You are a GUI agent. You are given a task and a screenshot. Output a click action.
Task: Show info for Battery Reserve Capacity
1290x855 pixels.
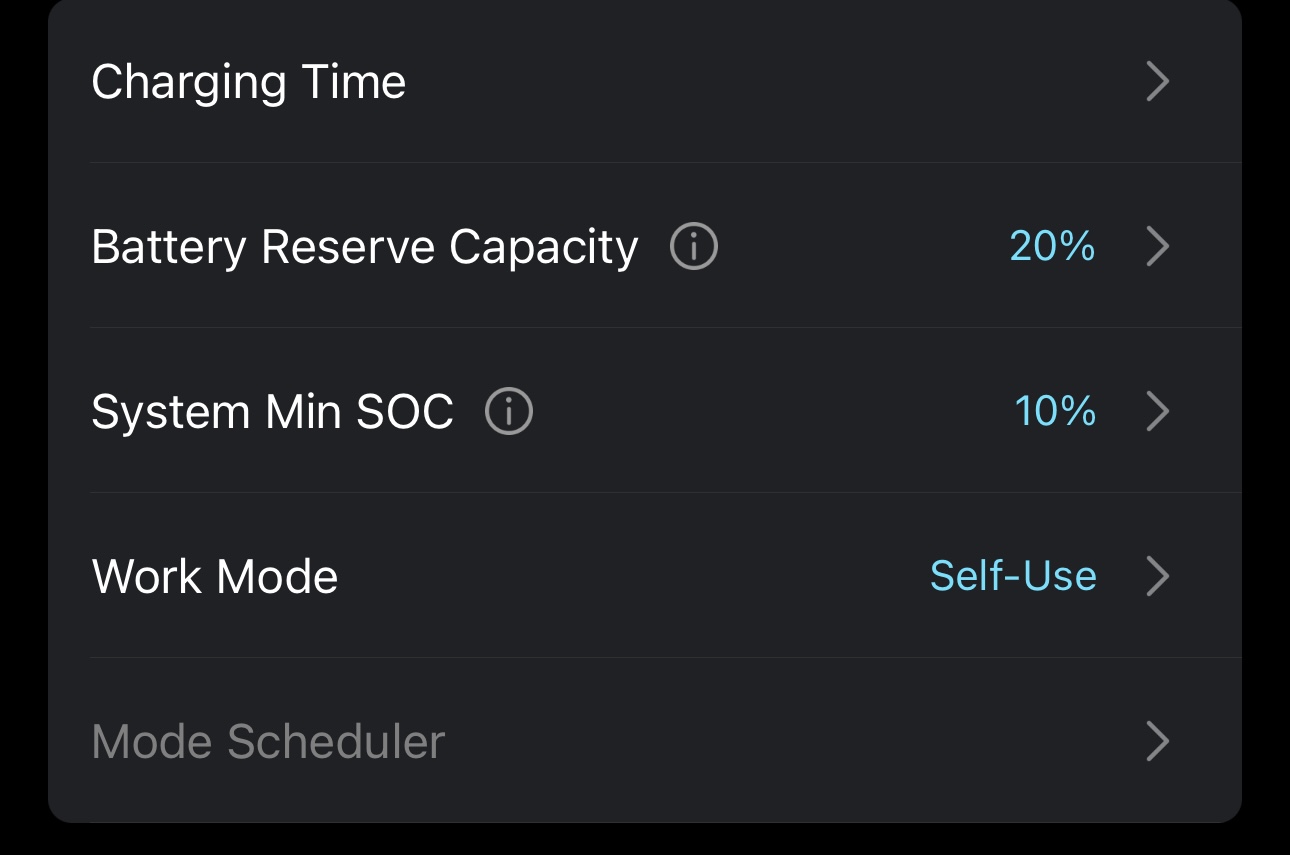(x=693, y=247)
